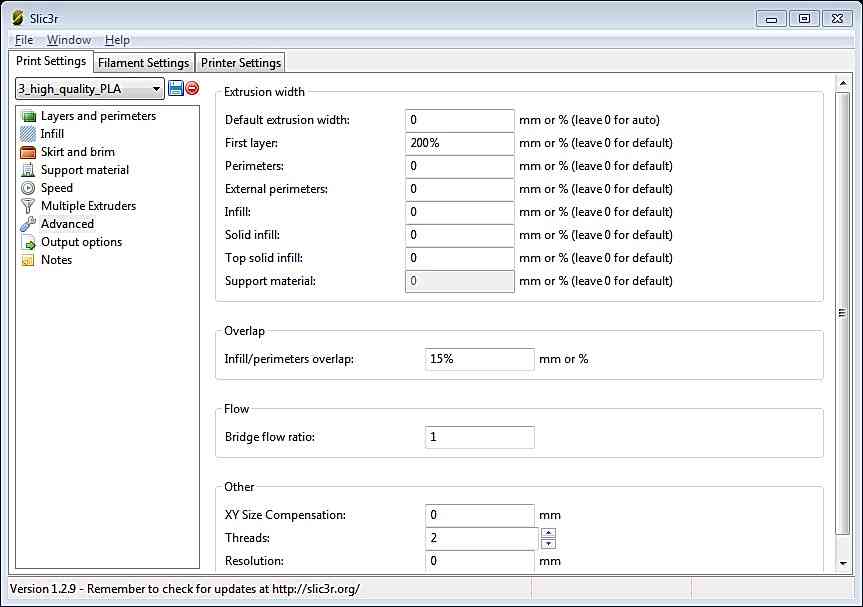863x607 pixels.
Task: Click the save preset floppy disk icon
Action: 176,89
